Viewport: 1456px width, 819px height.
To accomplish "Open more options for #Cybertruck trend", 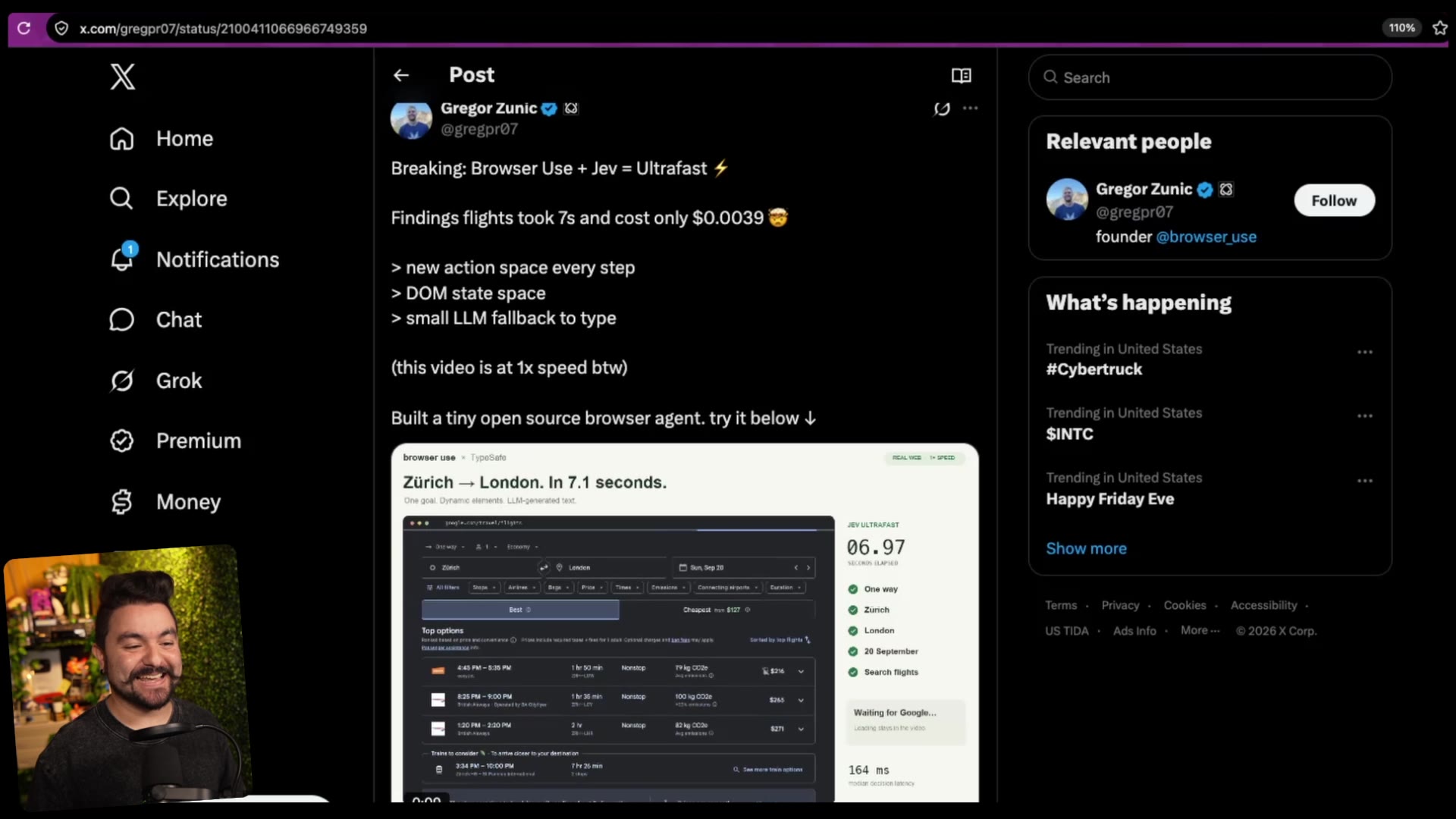I will (1365, 352).
